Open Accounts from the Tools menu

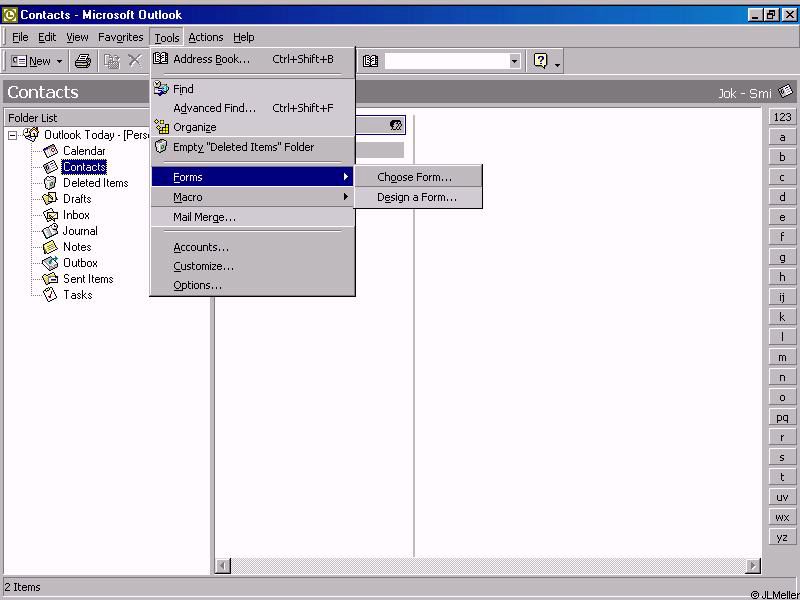point(253,247)
